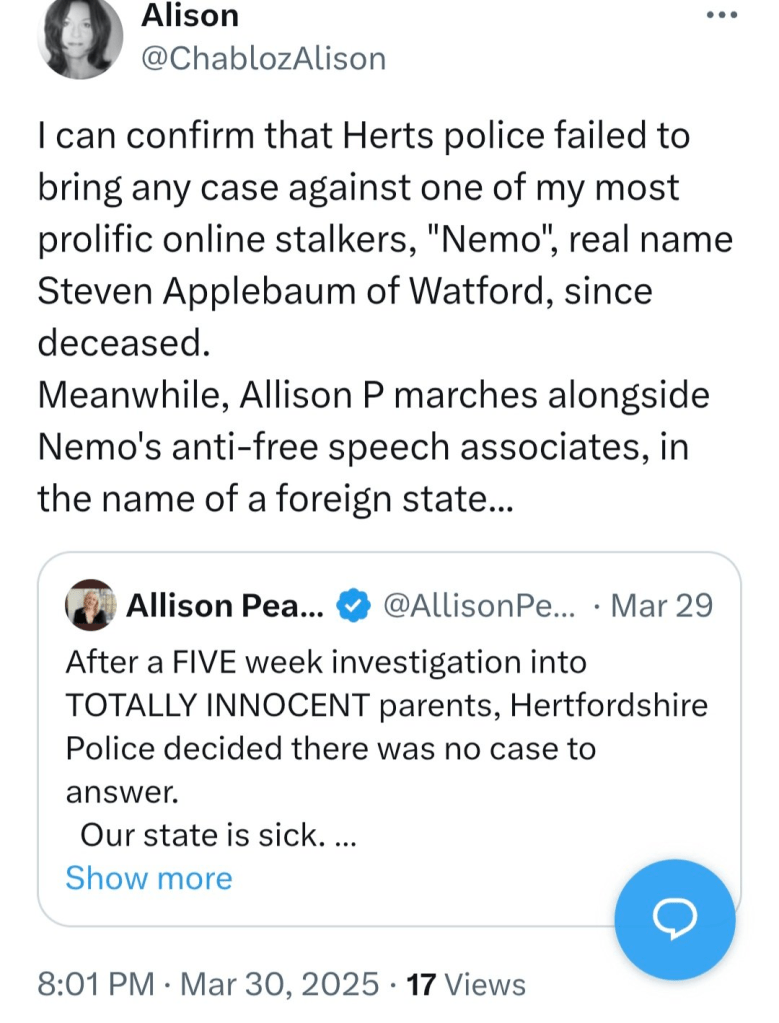Open the Alison display name profile
Screen dimensions: 779x1023
[190, 16]
